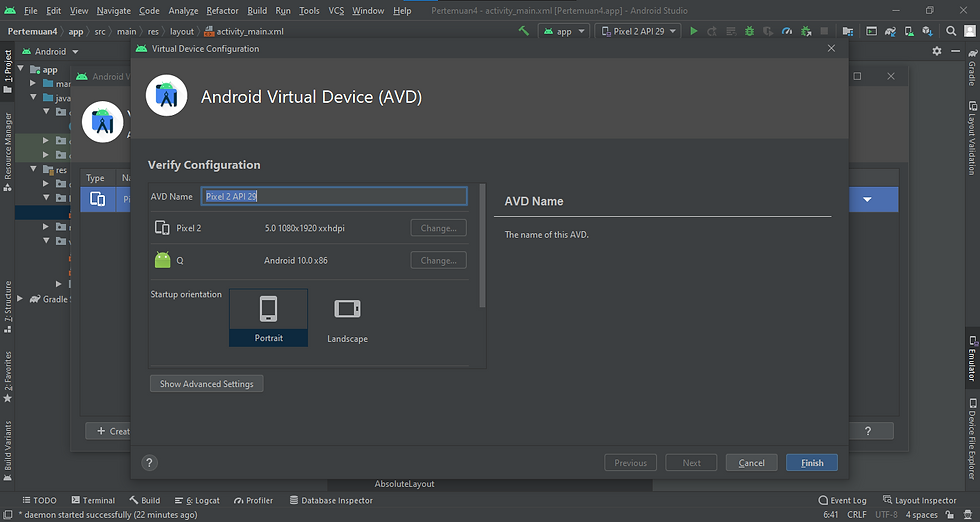
Task: Expand the Gradle Scripts tree node
Action: [21, 299]
